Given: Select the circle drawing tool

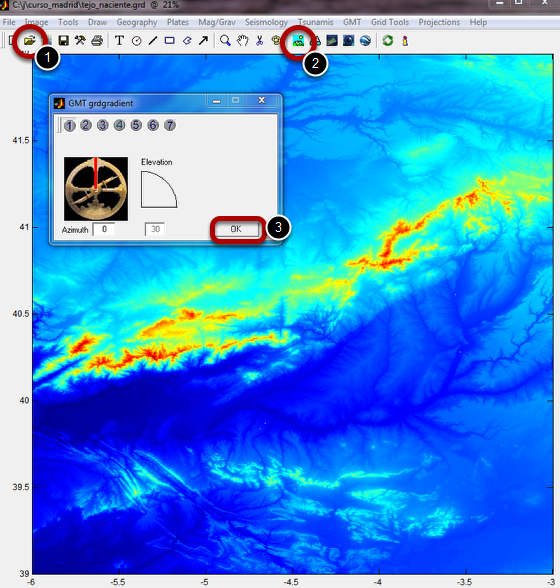Looking at the screenshot, I should [137, 40].
